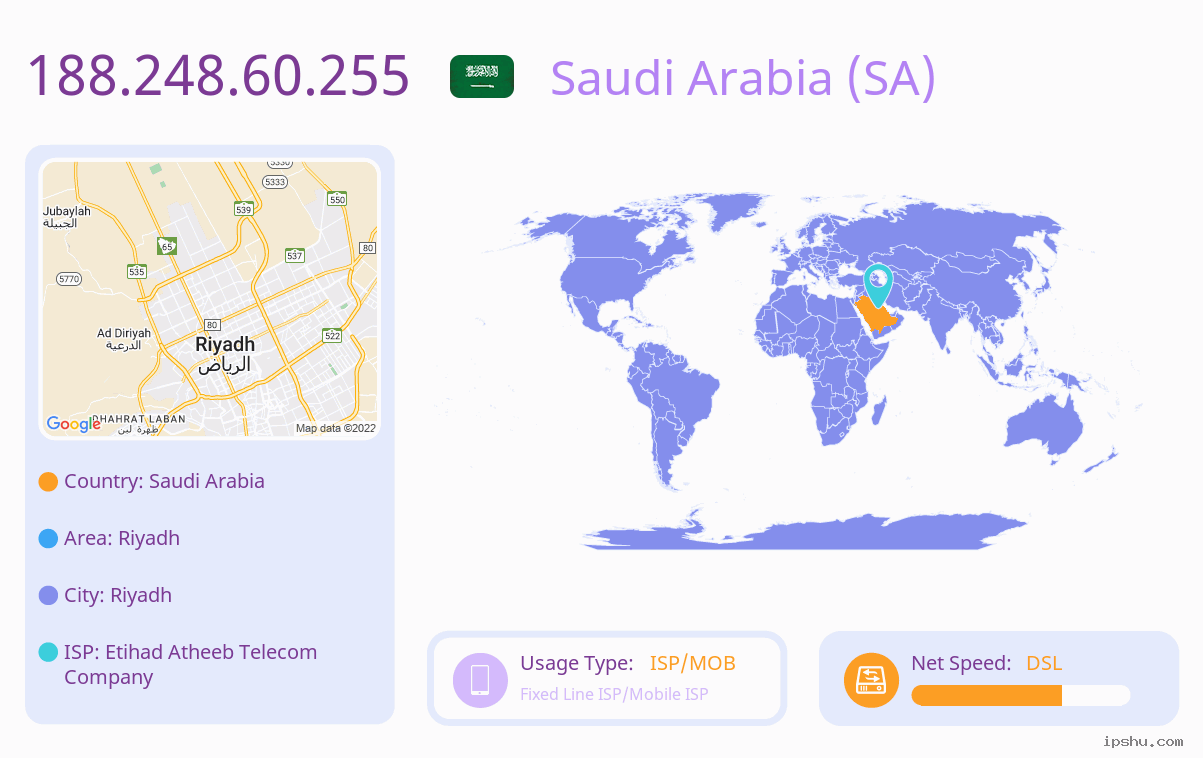
Task: Click highway 65 shield on Riyadh map
Action: click(167, 246)
